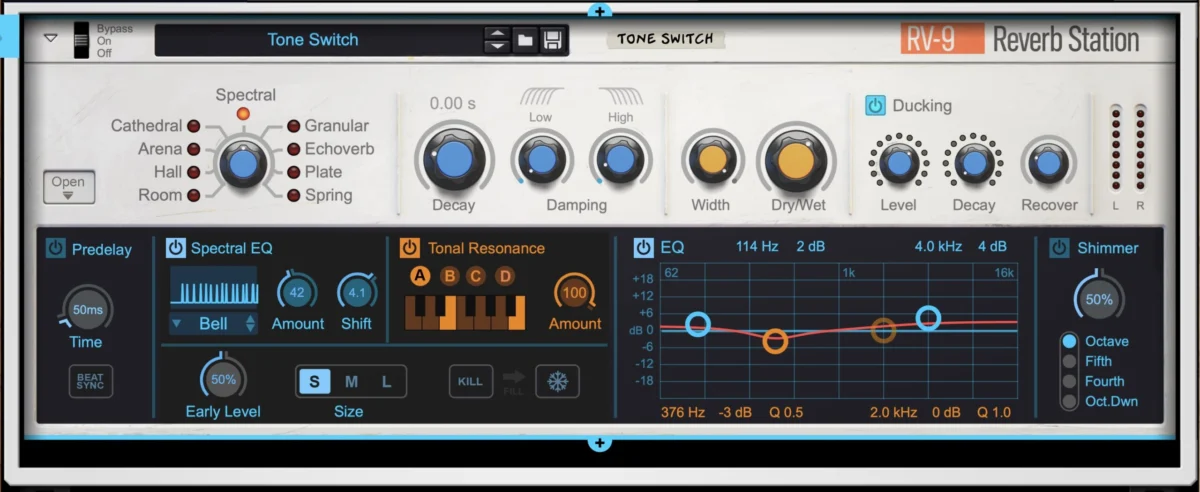The width and height of the screenshot is (1200, 492).
Task: Click the browse patch folder icon
Action: pos(525,40)
